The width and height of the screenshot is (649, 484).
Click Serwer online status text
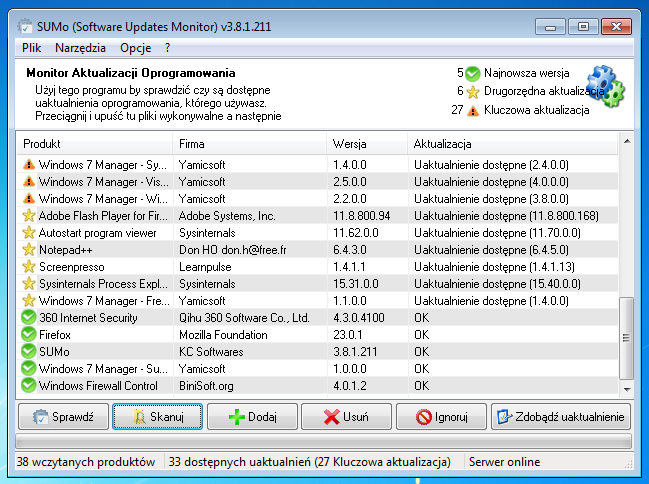tap(504, 462)
